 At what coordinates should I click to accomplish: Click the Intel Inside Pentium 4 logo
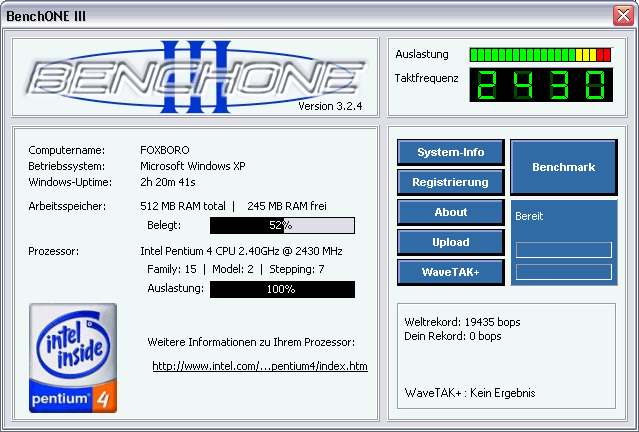(x=73, y=358)
